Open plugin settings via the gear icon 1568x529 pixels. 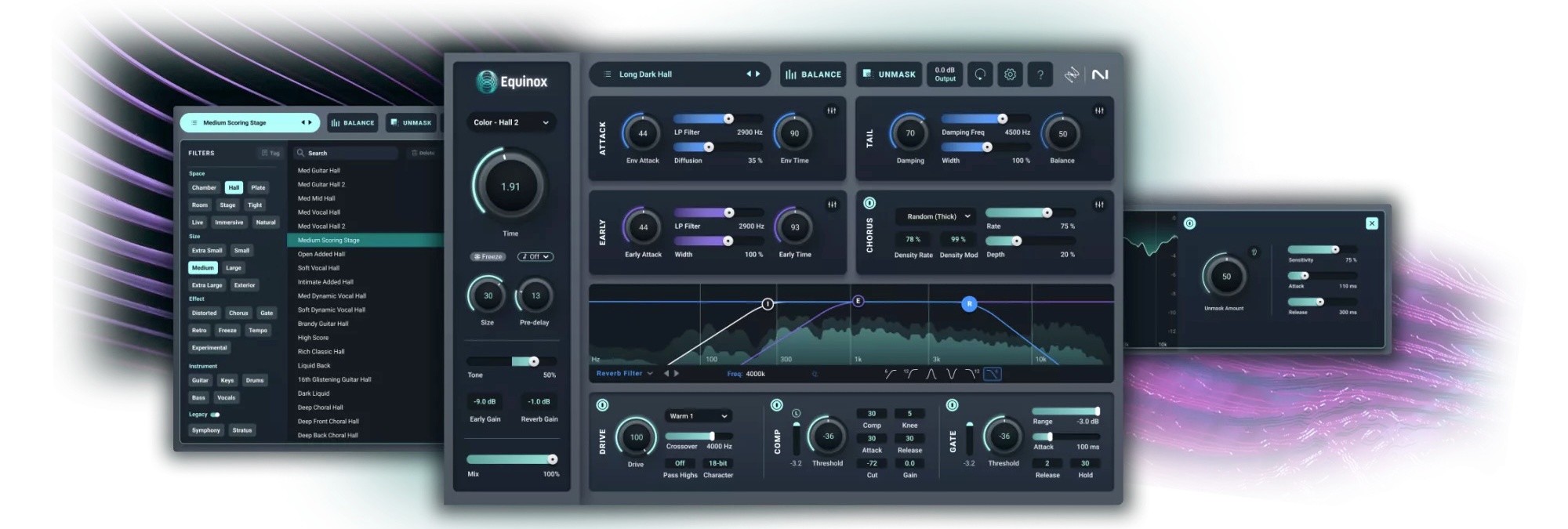tap(1010, 74)
